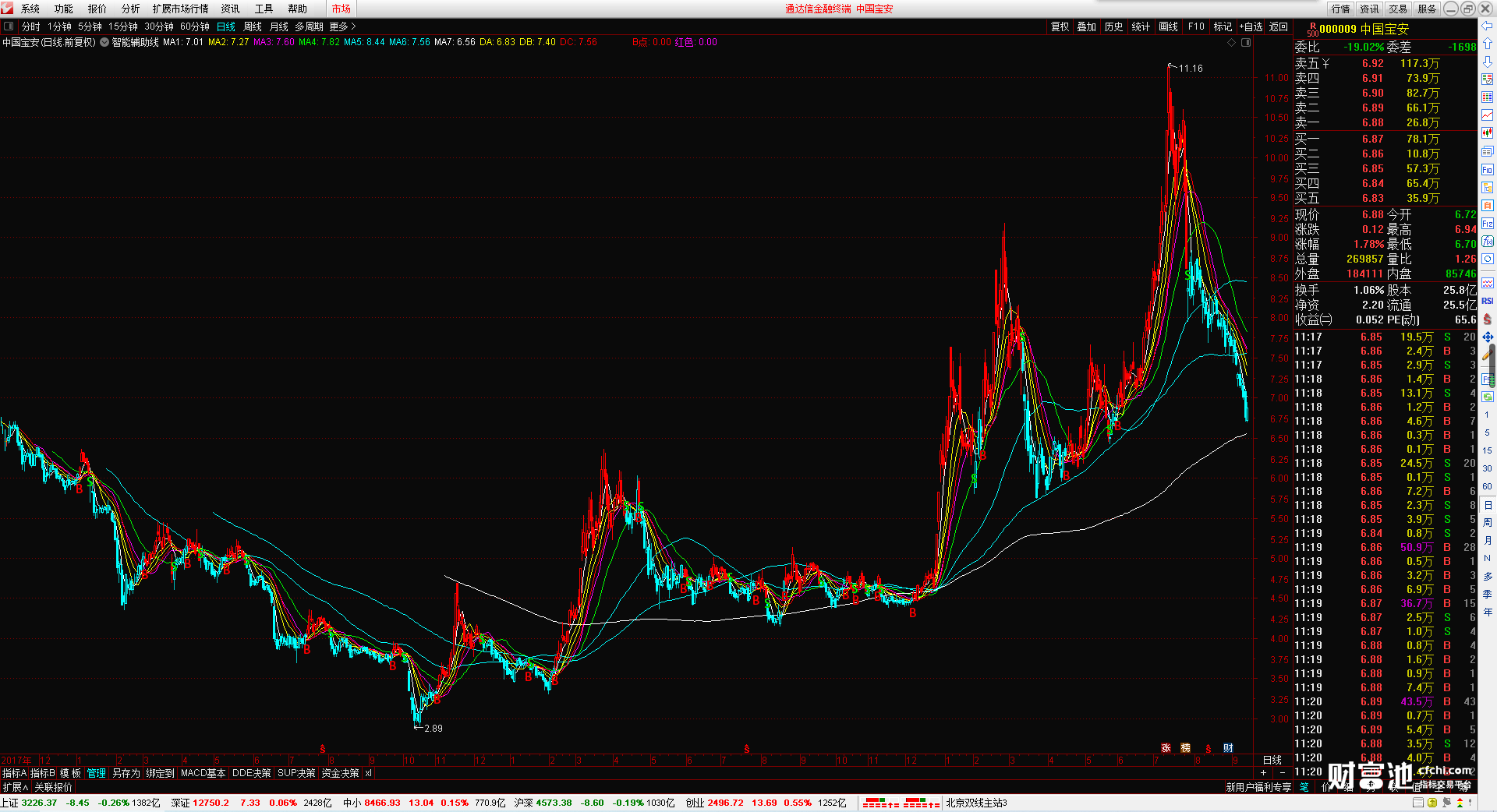Open the orange document icon in sidebar
Image resolution: width=1497 pixels, height=812 pixels.
(x=1487, y=206)
